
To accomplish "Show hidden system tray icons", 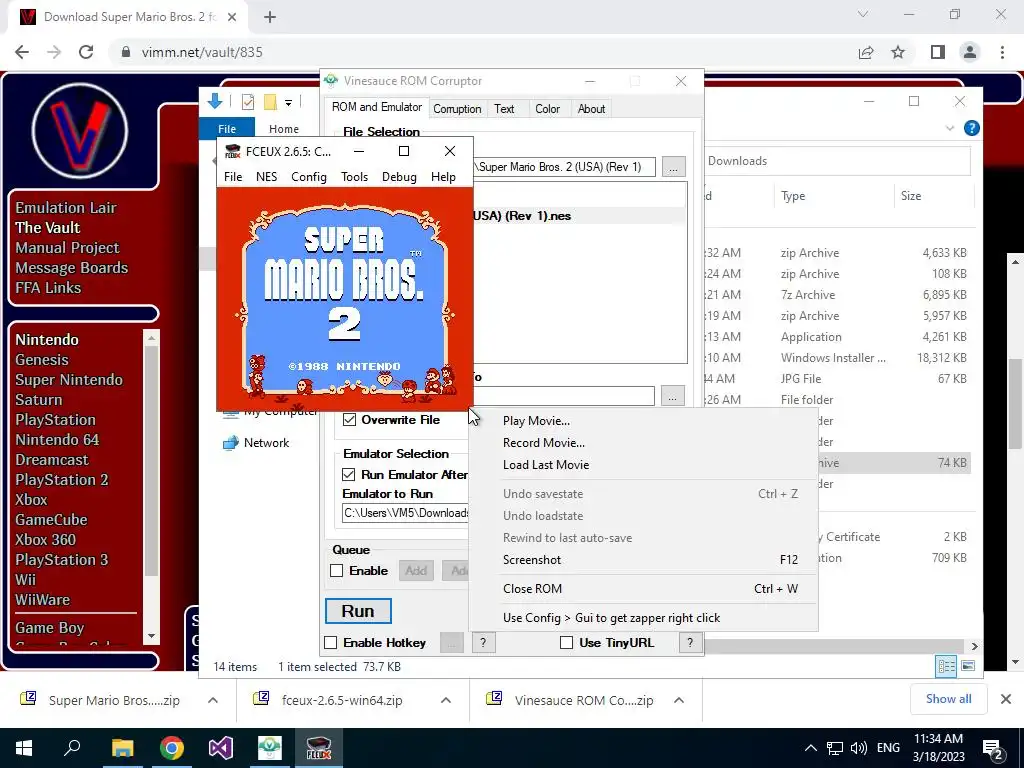I will [810, 748].
